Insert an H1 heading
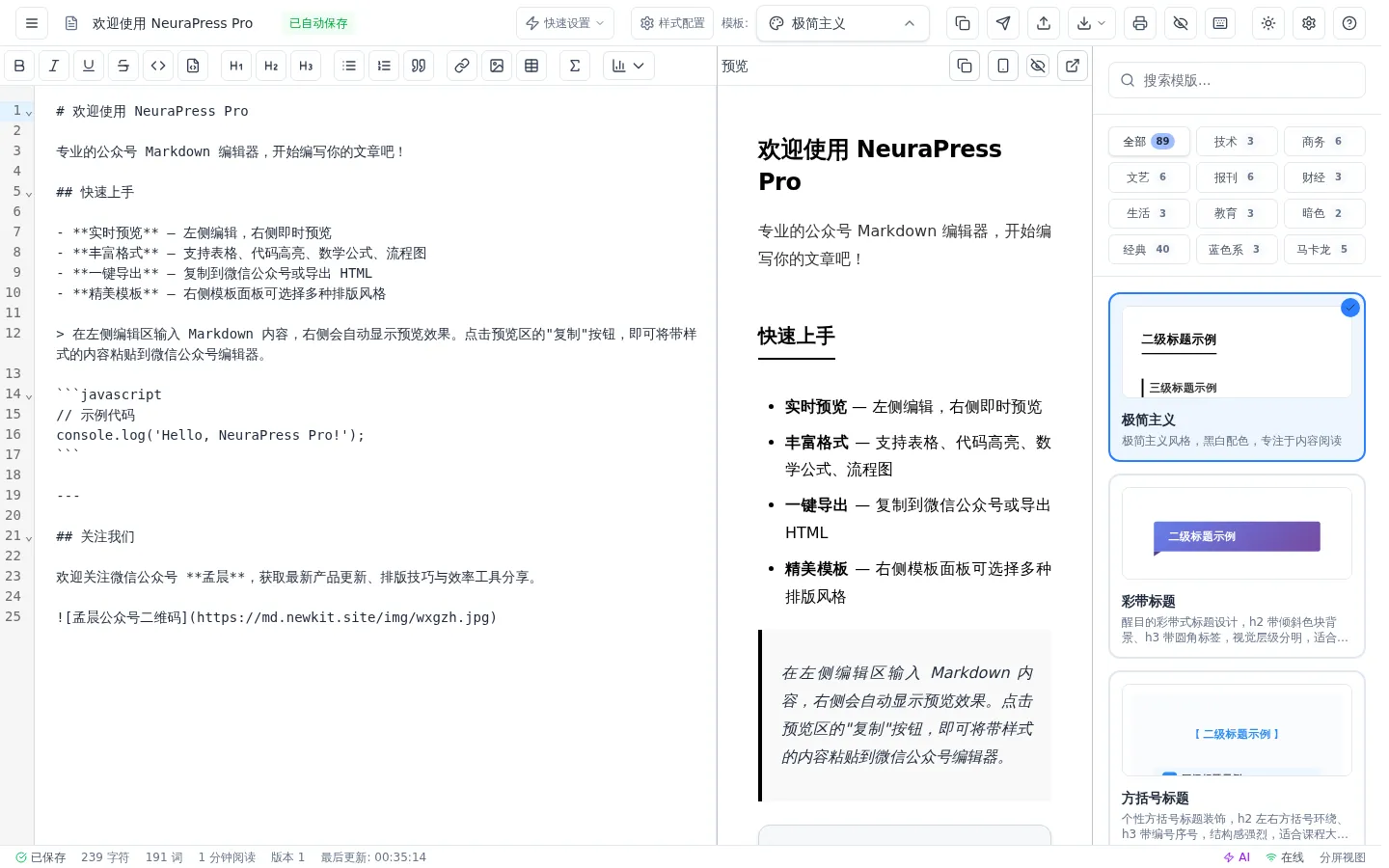This screenshot has height=868, width=1389. click(236, 66)
